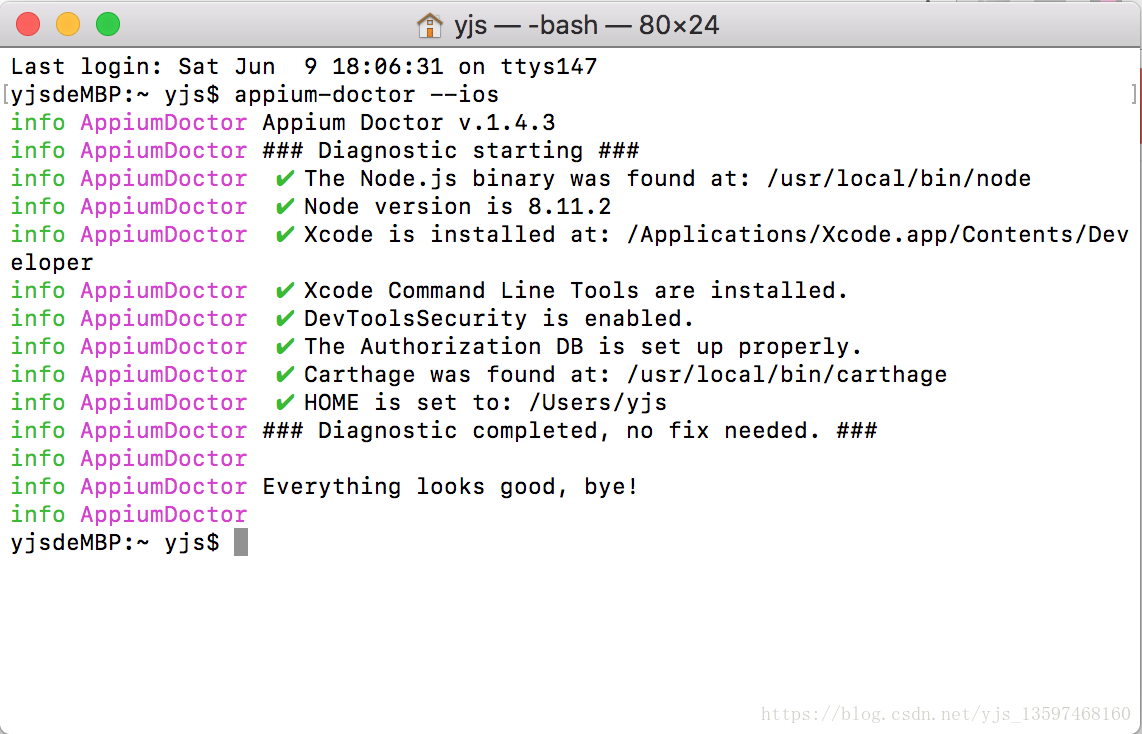Click the 'Last login' line at top
The height and width of the screenshot is (734, 1142).
click(x=304, y=67)
